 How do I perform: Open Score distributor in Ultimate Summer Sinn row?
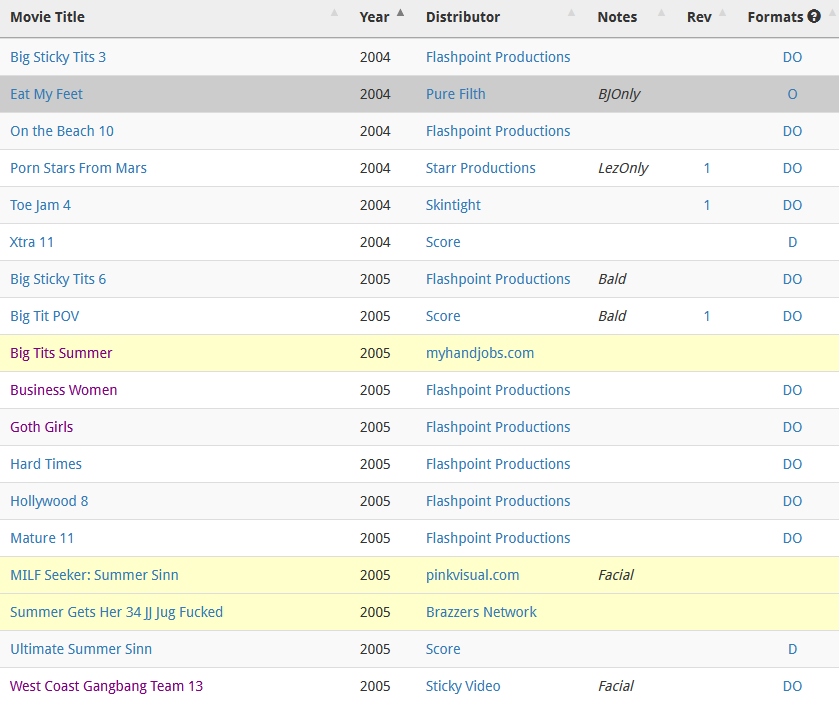point(443,649)
